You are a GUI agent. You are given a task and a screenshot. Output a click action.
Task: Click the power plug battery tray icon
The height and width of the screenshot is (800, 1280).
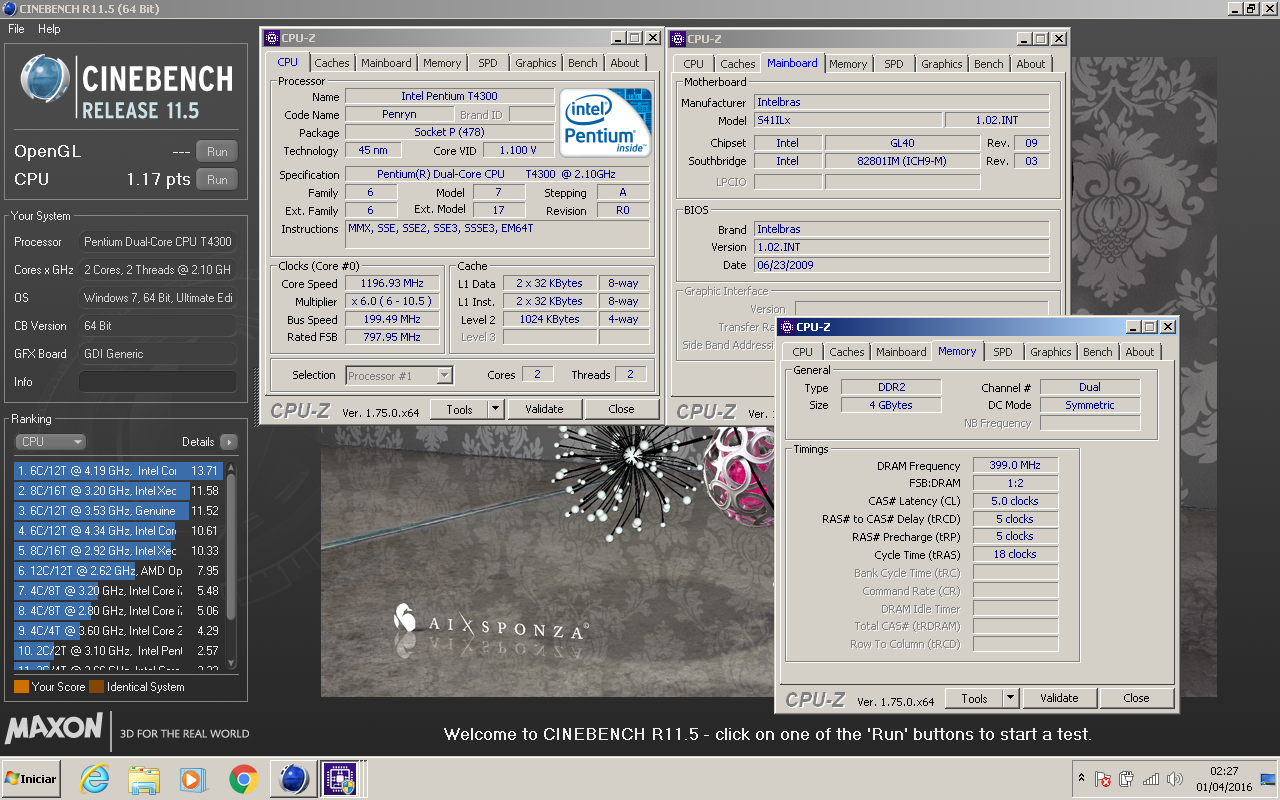point(1127,779)
